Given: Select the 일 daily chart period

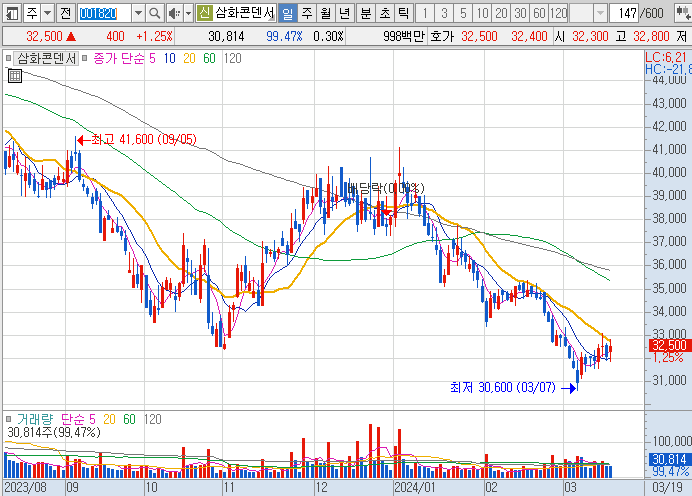Looking at the screenshot, I should [x=288, y=13].
